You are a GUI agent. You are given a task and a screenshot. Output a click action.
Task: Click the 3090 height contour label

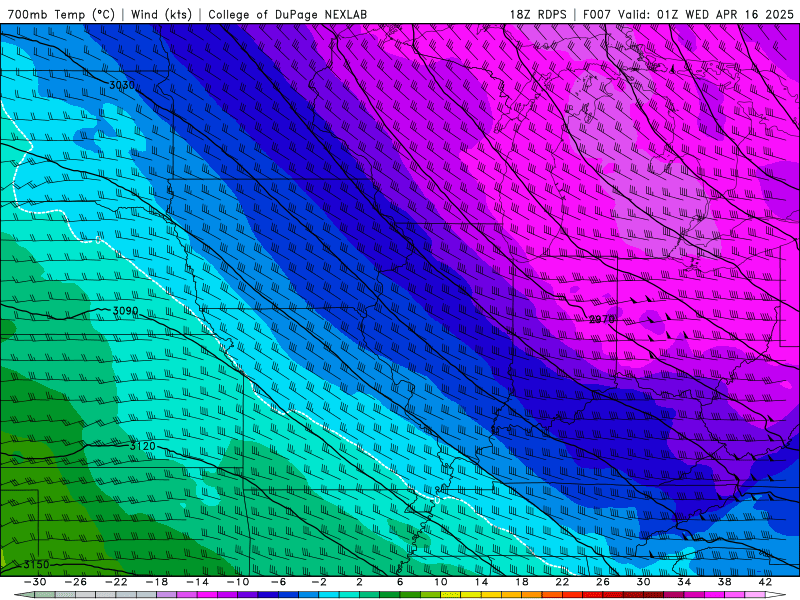125,311
